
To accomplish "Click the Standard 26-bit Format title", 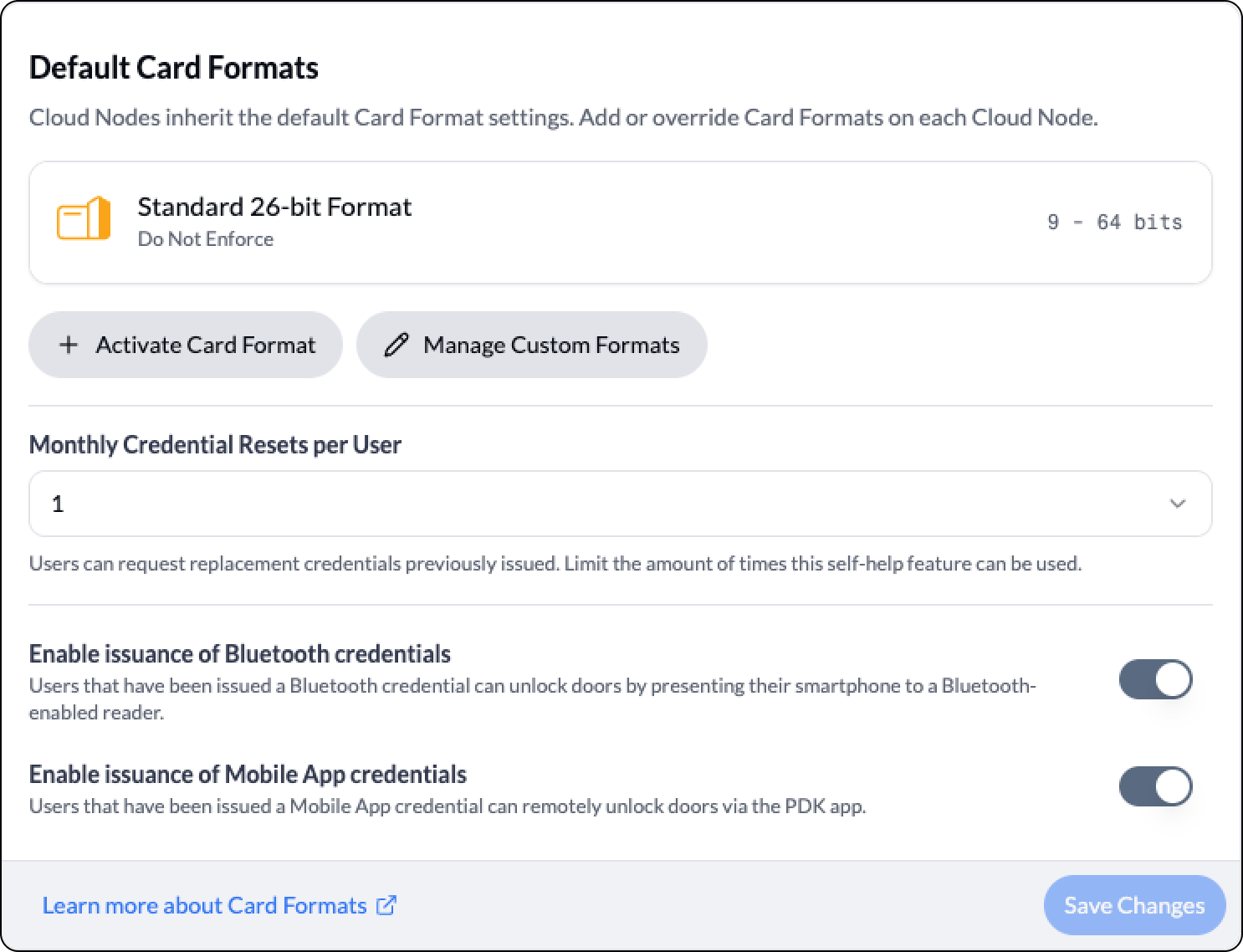I will (x=274, y=207).
